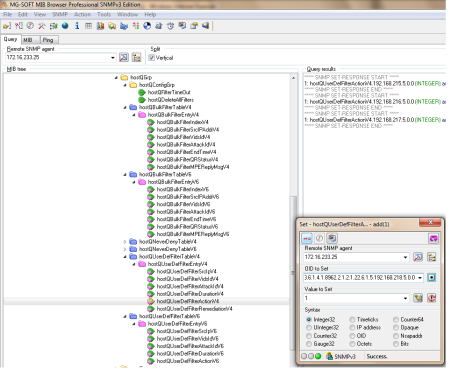Click the orange bar chart toolbar icon
Screen dimensions: 450x369
(x=100, y=26)
